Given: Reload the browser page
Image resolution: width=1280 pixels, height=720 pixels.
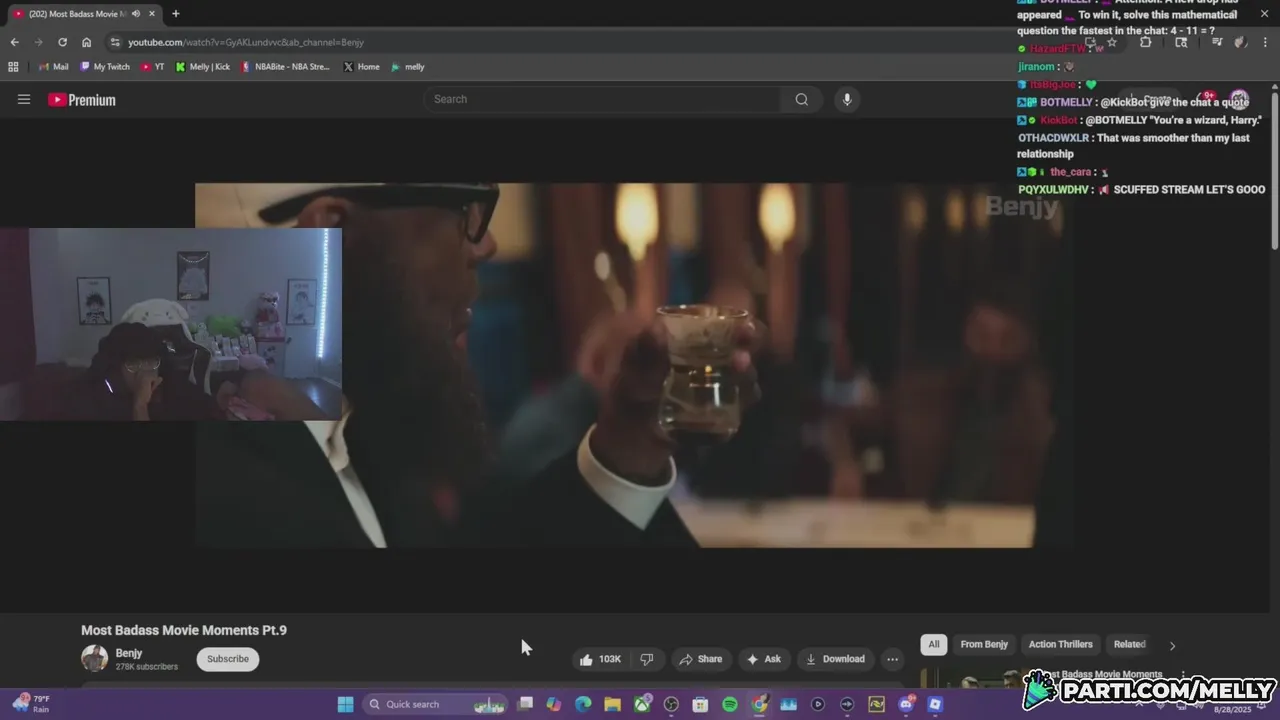Looking at the screenshot, I should pyautogui.click(x=62, y=42).
